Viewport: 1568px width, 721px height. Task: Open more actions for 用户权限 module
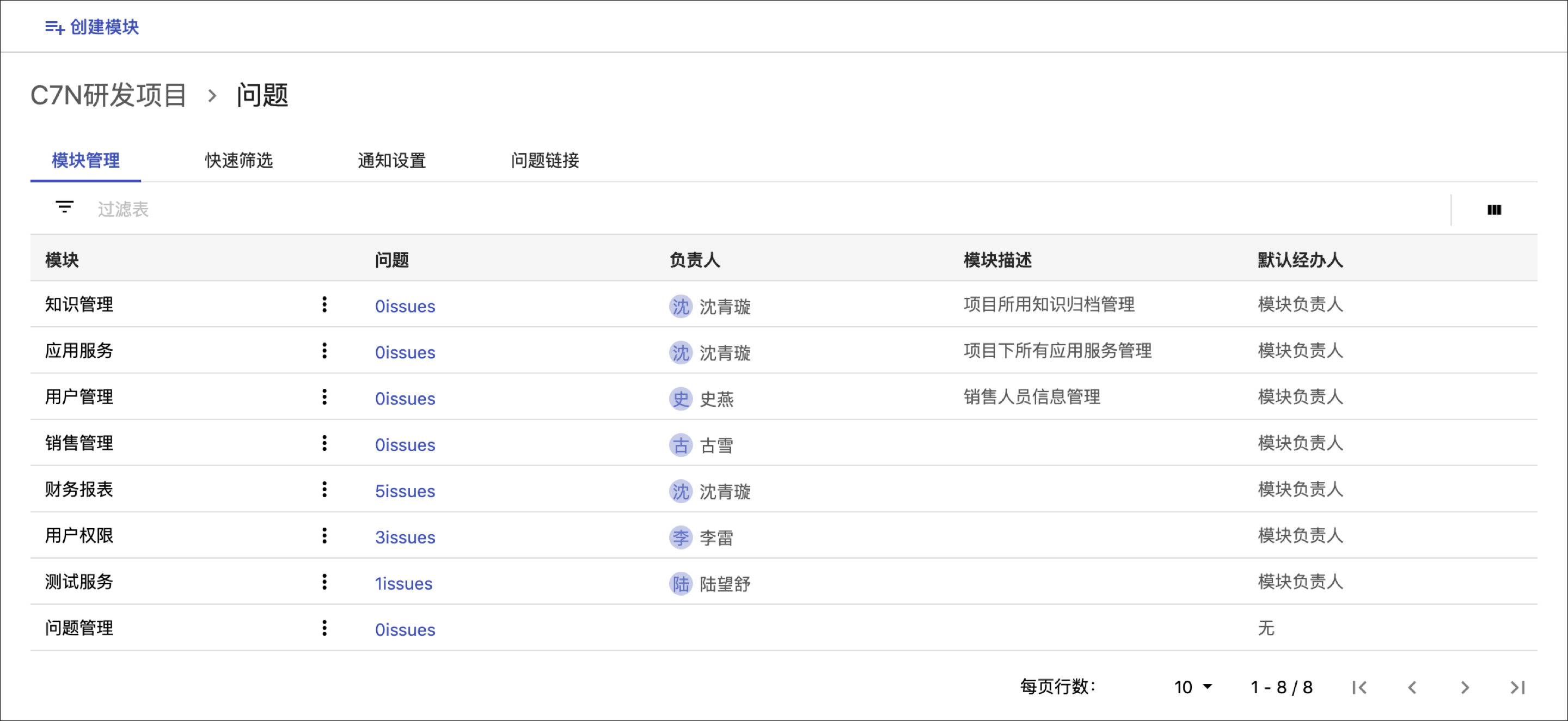324,536
